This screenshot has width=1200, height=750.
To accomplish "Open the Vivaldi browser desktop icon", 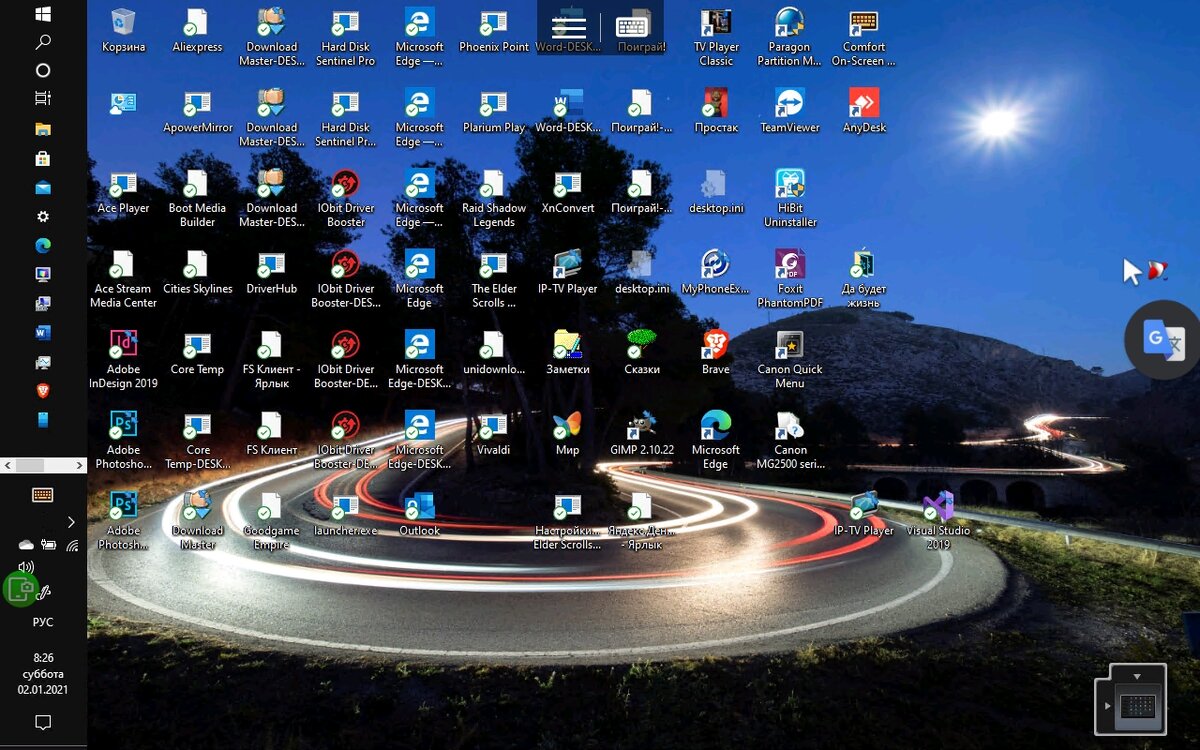I will [494, 434].
